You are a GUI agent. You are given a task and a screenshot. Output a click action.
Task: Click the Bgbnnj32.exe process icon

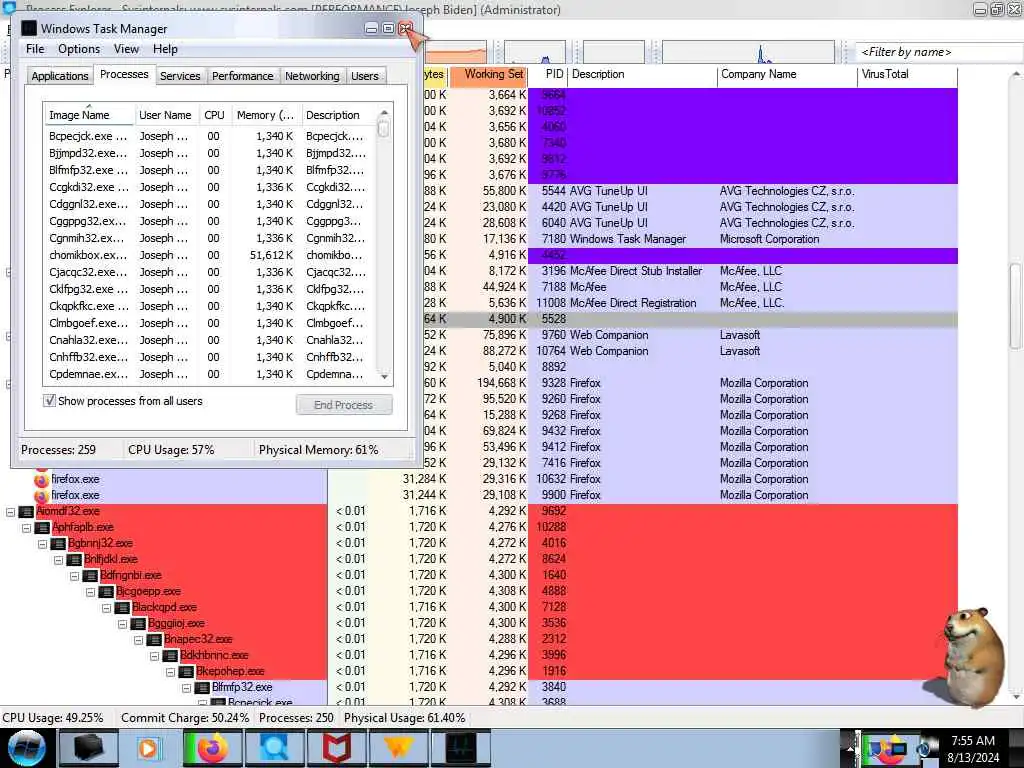(x=58, y=543)
